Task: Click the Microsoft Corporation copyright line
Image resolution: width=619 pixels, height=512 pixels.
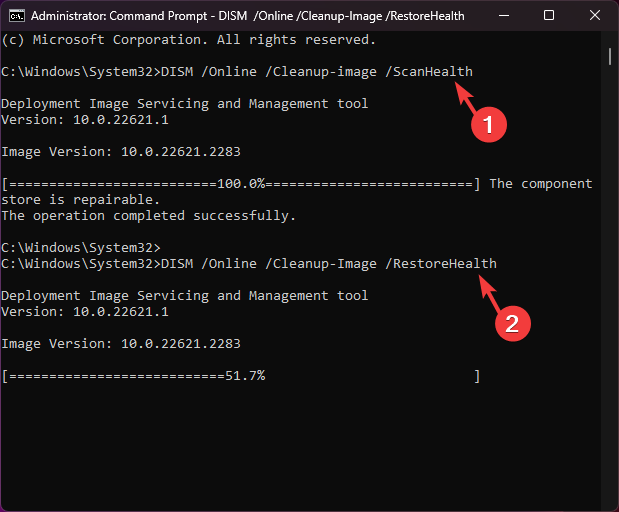Action: click(189, 40)
